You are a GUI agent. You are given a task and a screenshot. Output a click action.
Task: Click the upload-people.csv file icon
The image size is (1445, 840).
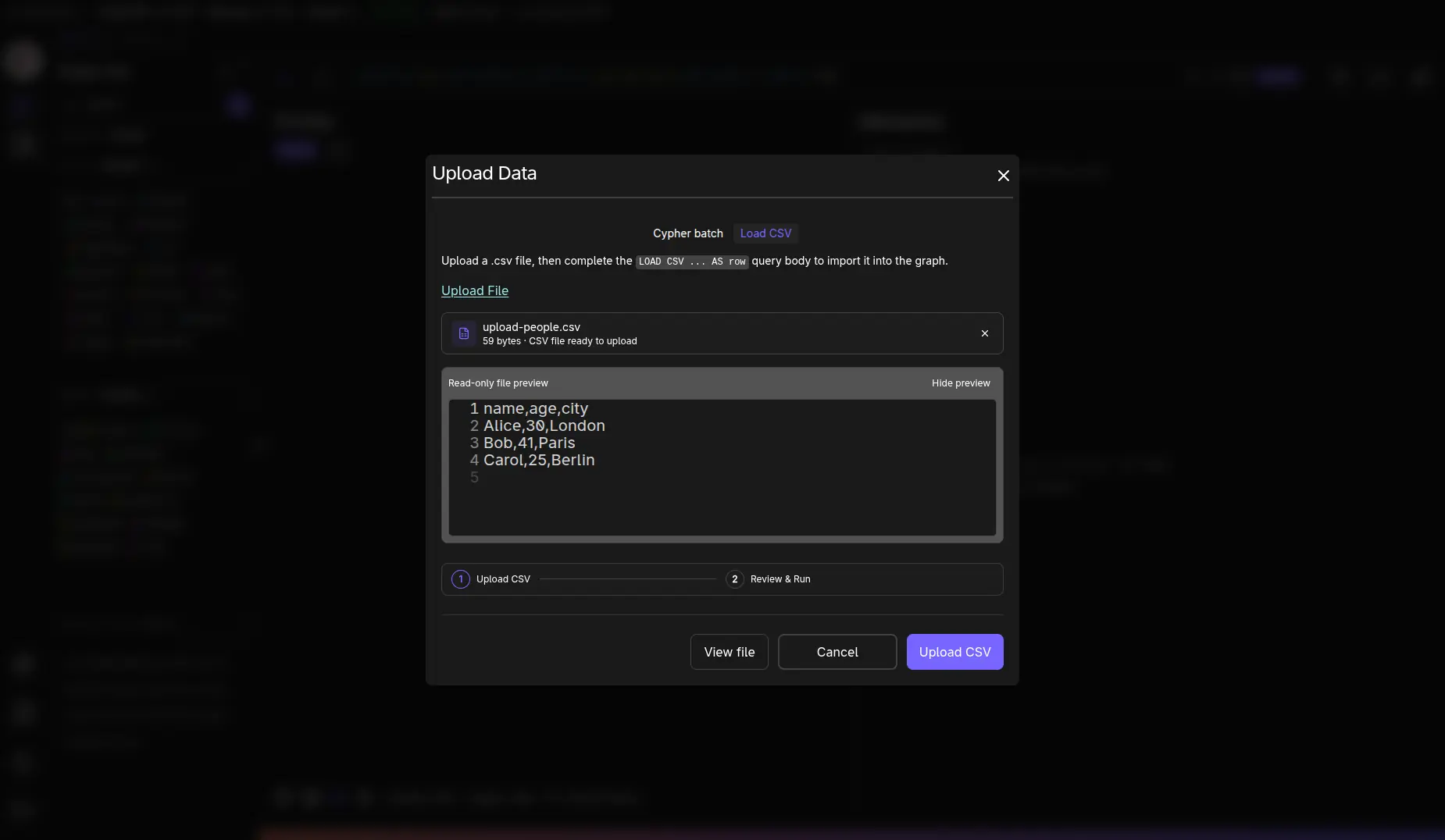[464, 333]
